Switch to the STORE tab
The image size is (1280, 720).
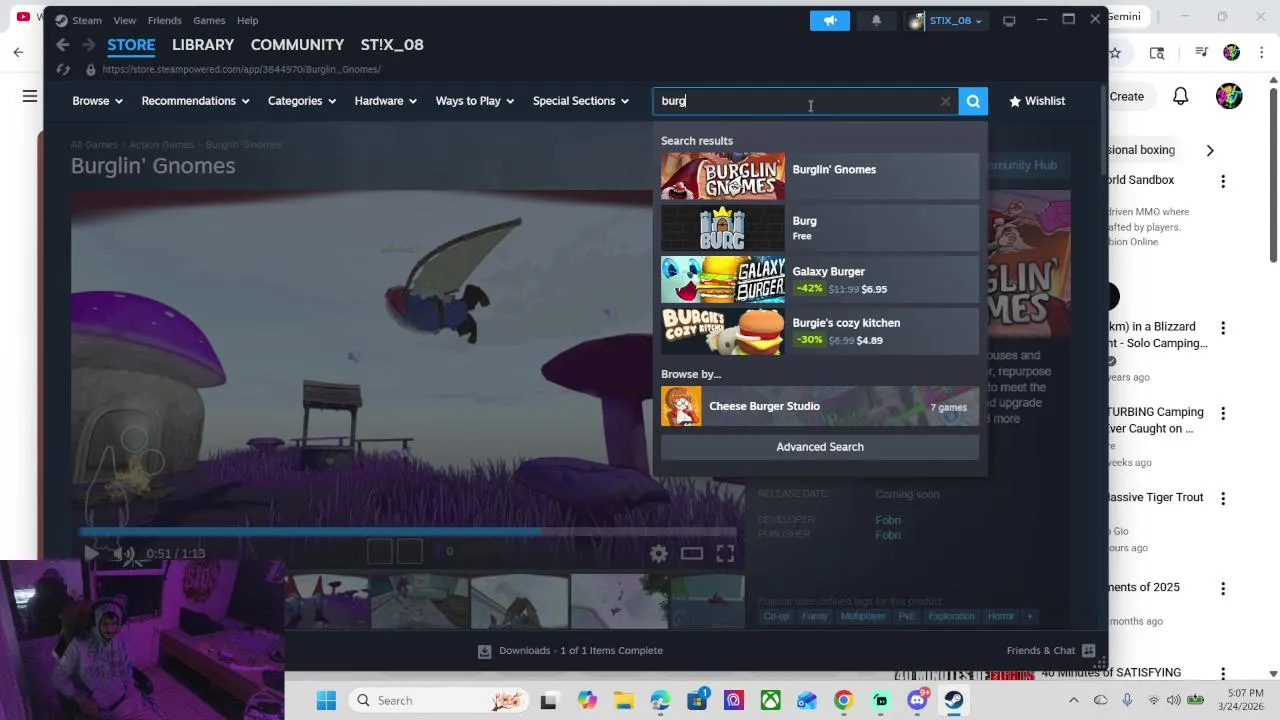131,45
